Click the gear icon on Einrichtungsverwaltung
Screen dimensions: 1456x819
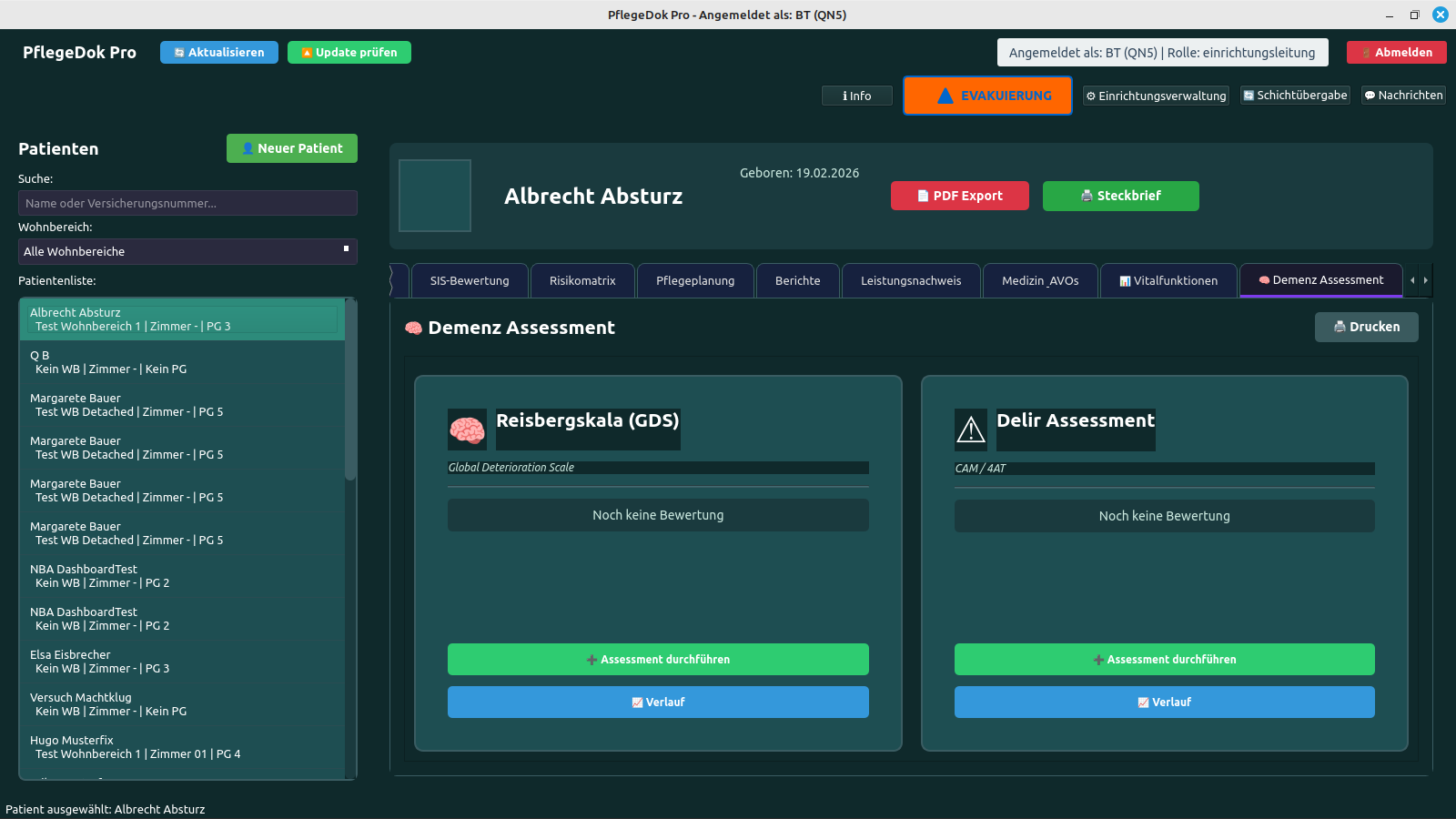point(1091,95)
